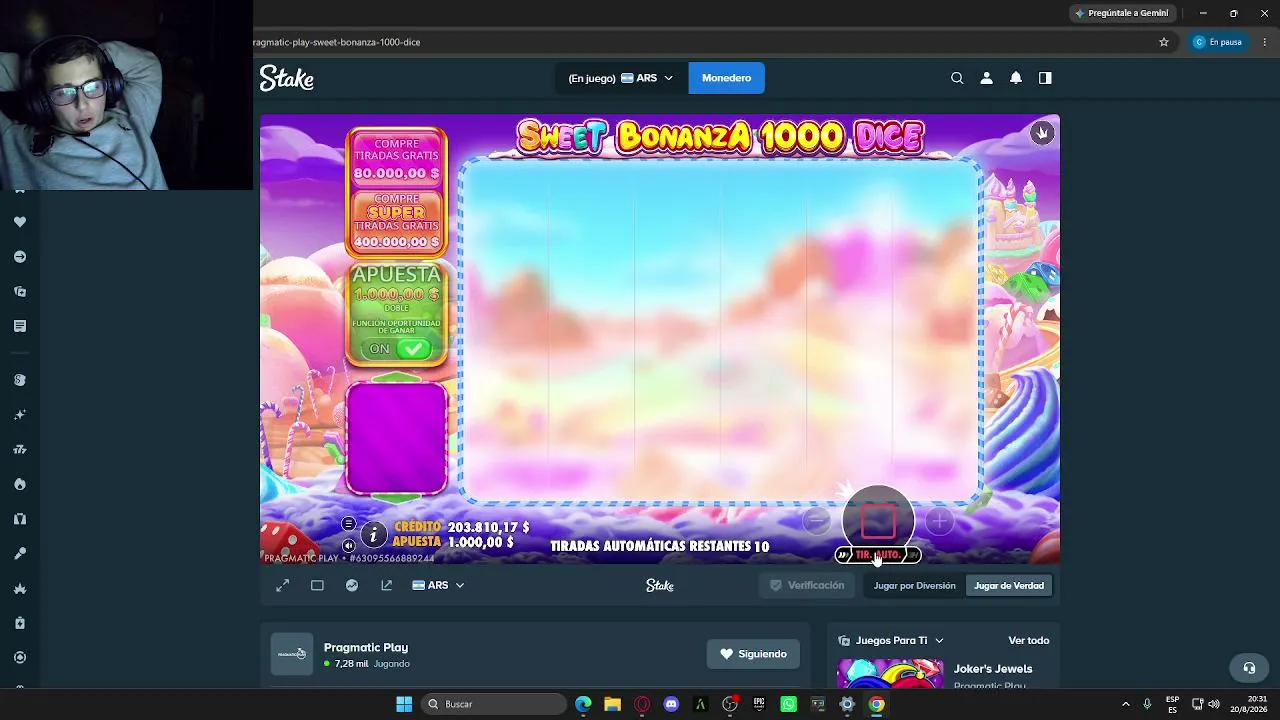This screenshot has height=720, width=1280.
Task: Open Epic Games launcher from taskbar
Action: click(x=759, y=704)
